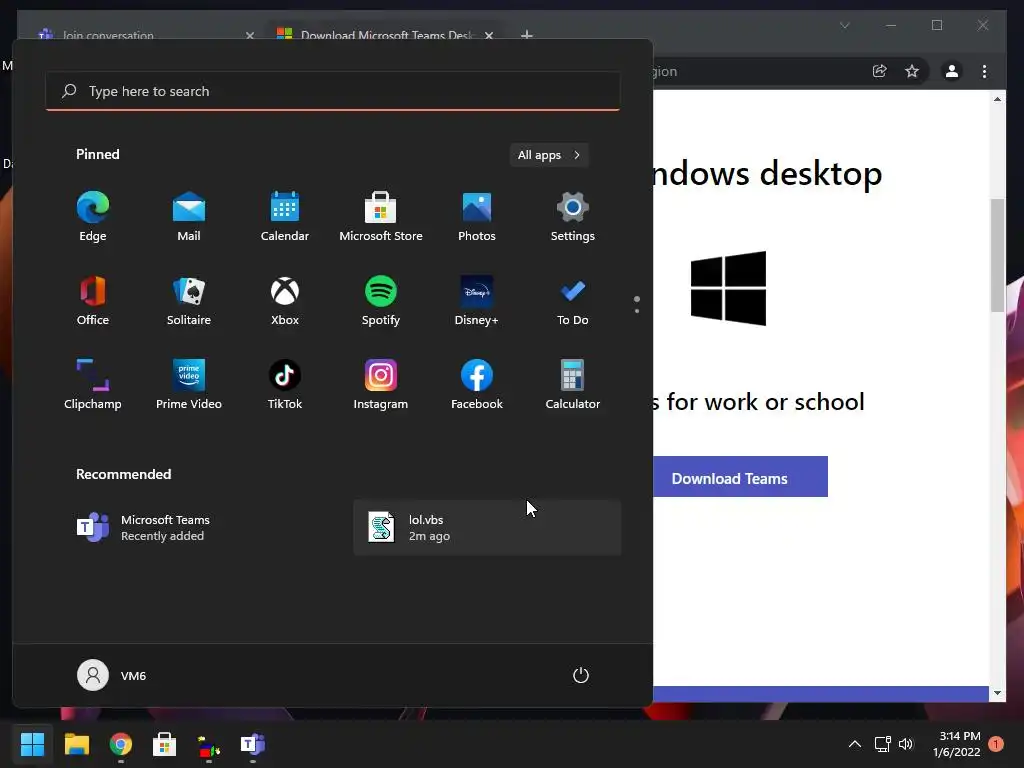Launch TikTok
Viewport: 1024px width, 768px height.
[285, 385]
